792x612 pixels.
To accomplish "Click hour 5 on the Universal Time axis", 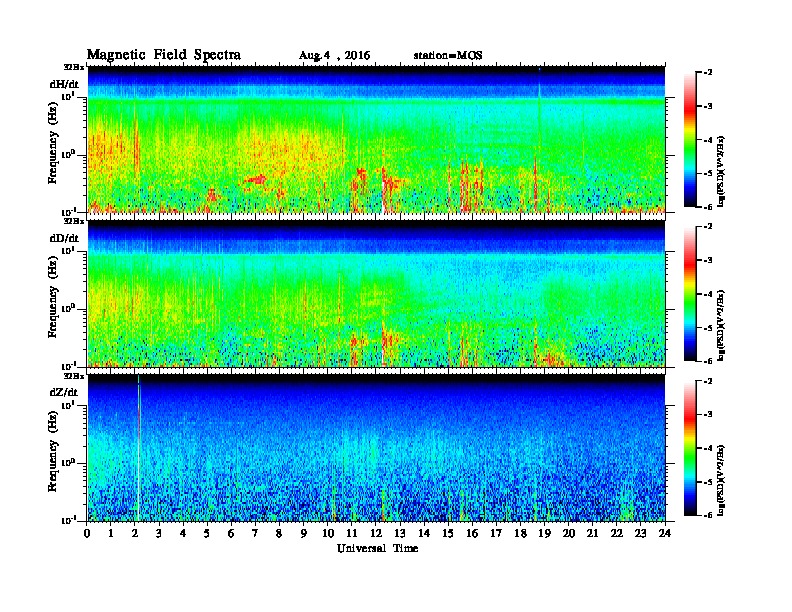I will 207,534.
